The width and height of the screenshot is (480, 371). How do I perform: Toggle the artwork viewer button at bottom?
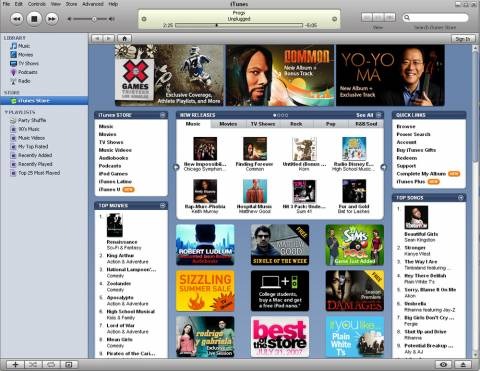pyautogui.click(x=69, y=365)
